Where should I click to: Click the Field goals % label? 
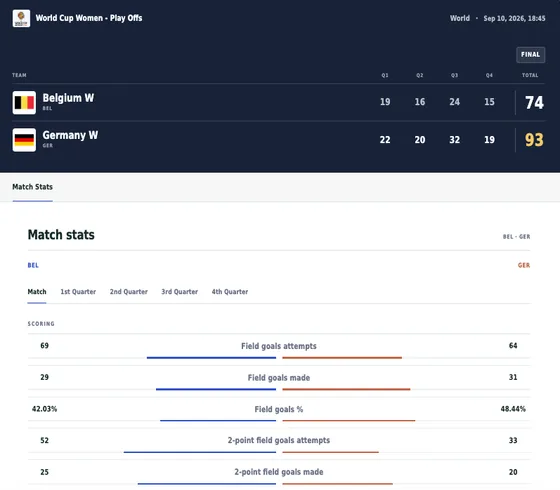click(x=279, y=409)
